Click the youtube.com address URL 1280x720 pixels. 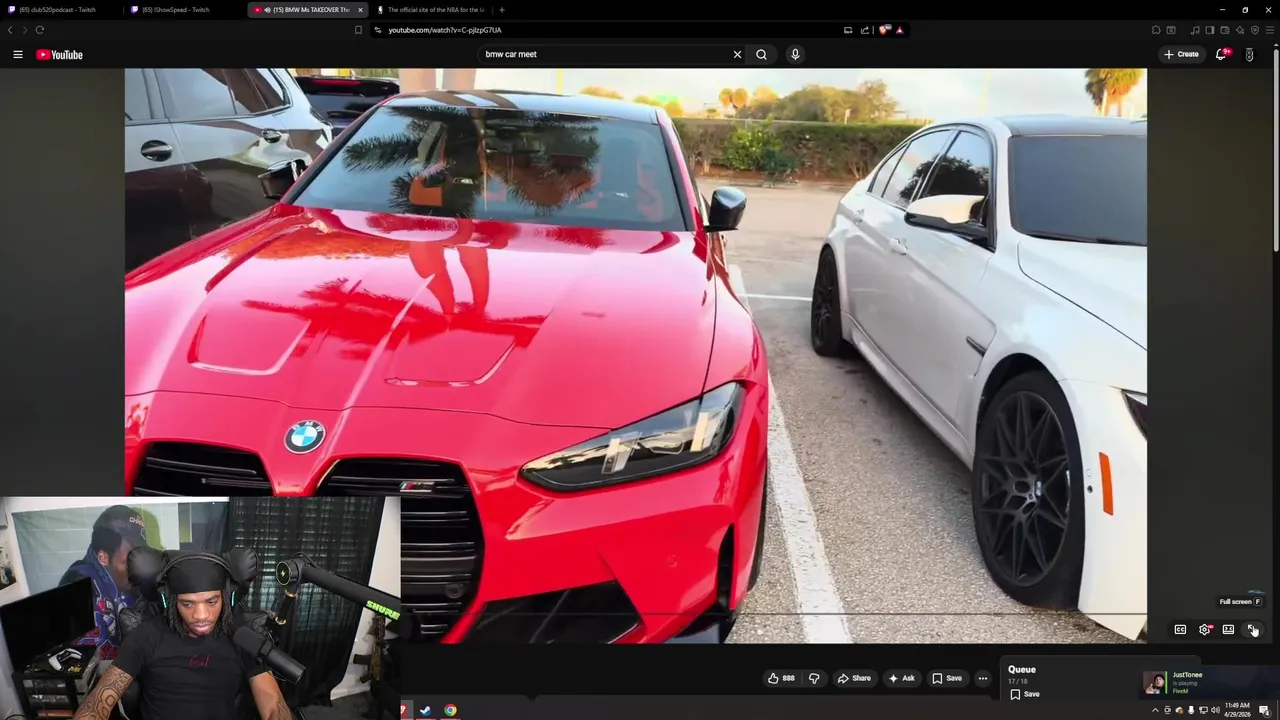pyautogui.click(x=445, y=30)
